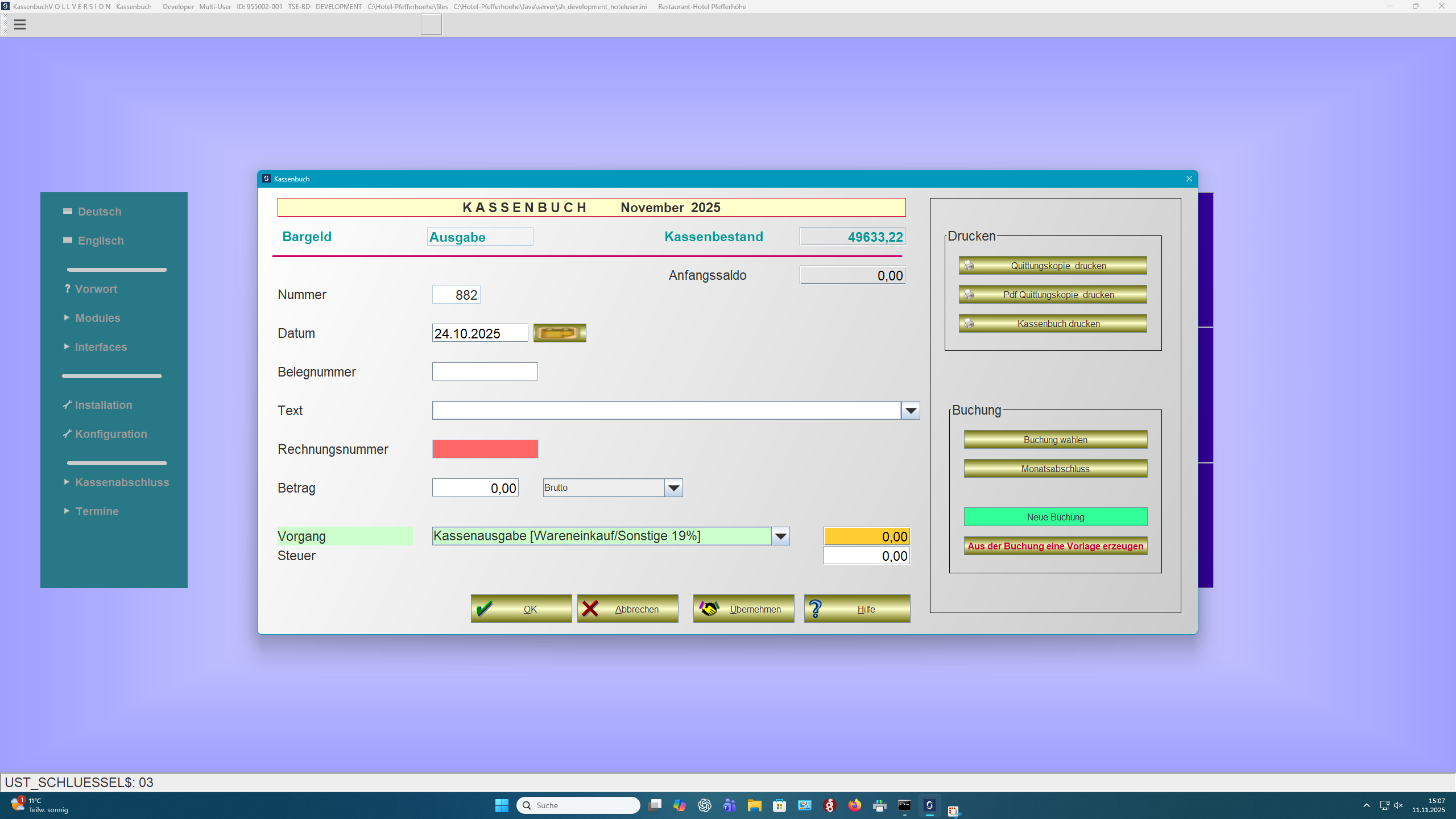1456x819 pixels.
Task: Open the Brutto selection dropdown
Action: pyautogui.click(x=674, y=487)
